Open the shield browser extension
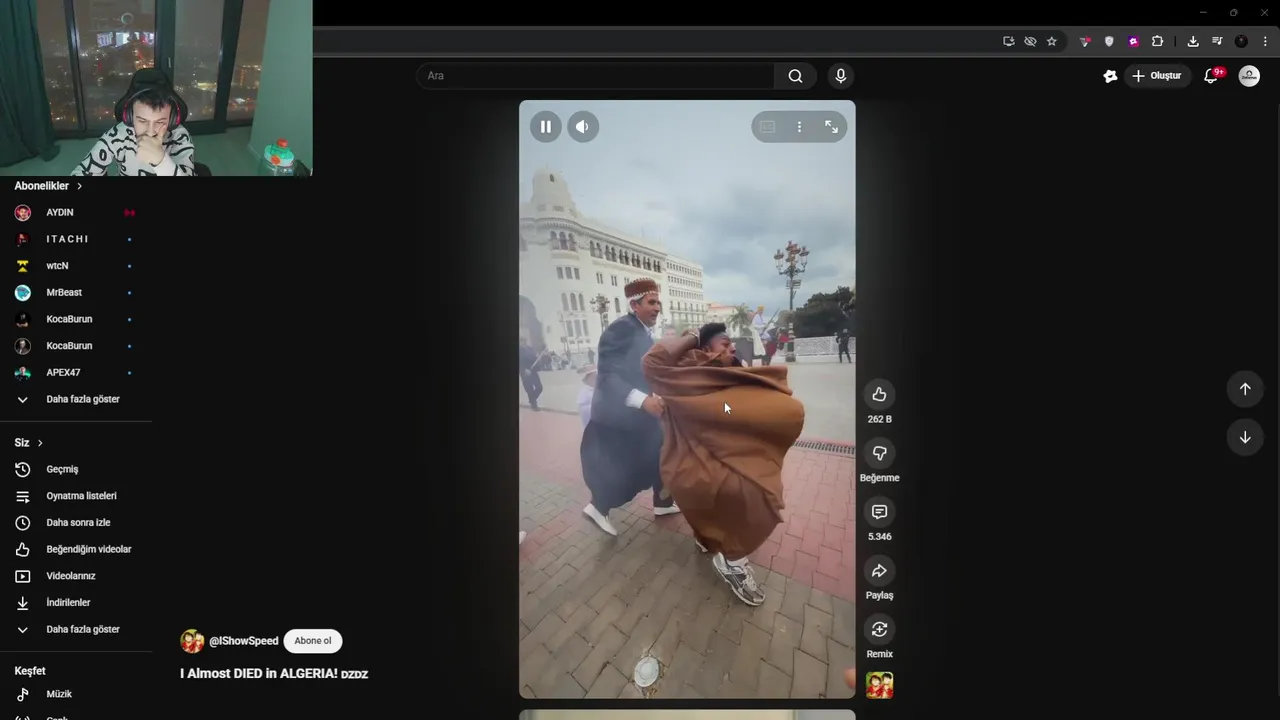This screenshot has width=1280, height=720. click(x=1109, y=41)
